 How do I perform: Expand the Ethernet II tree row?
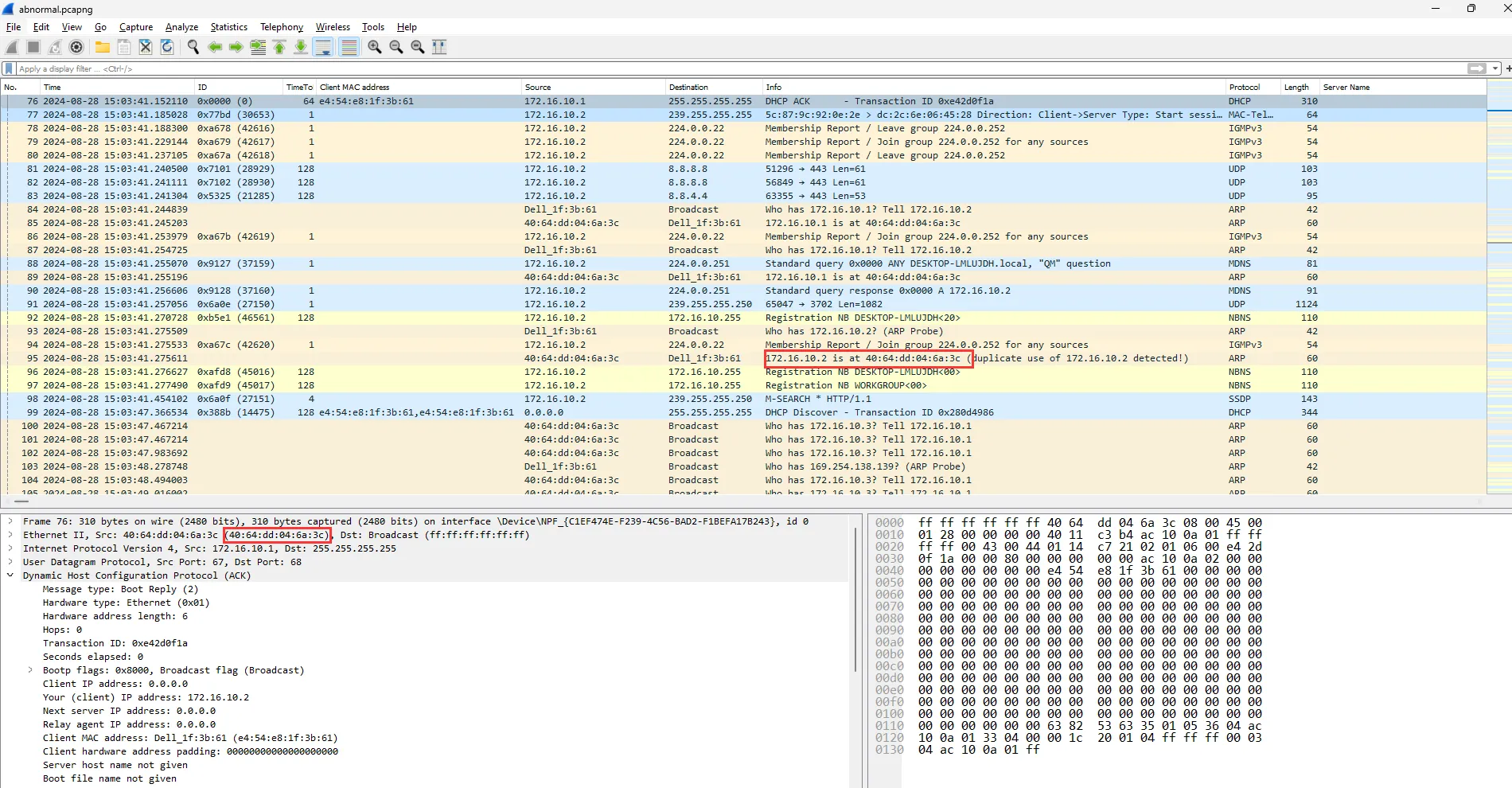[x=10, y=535]
